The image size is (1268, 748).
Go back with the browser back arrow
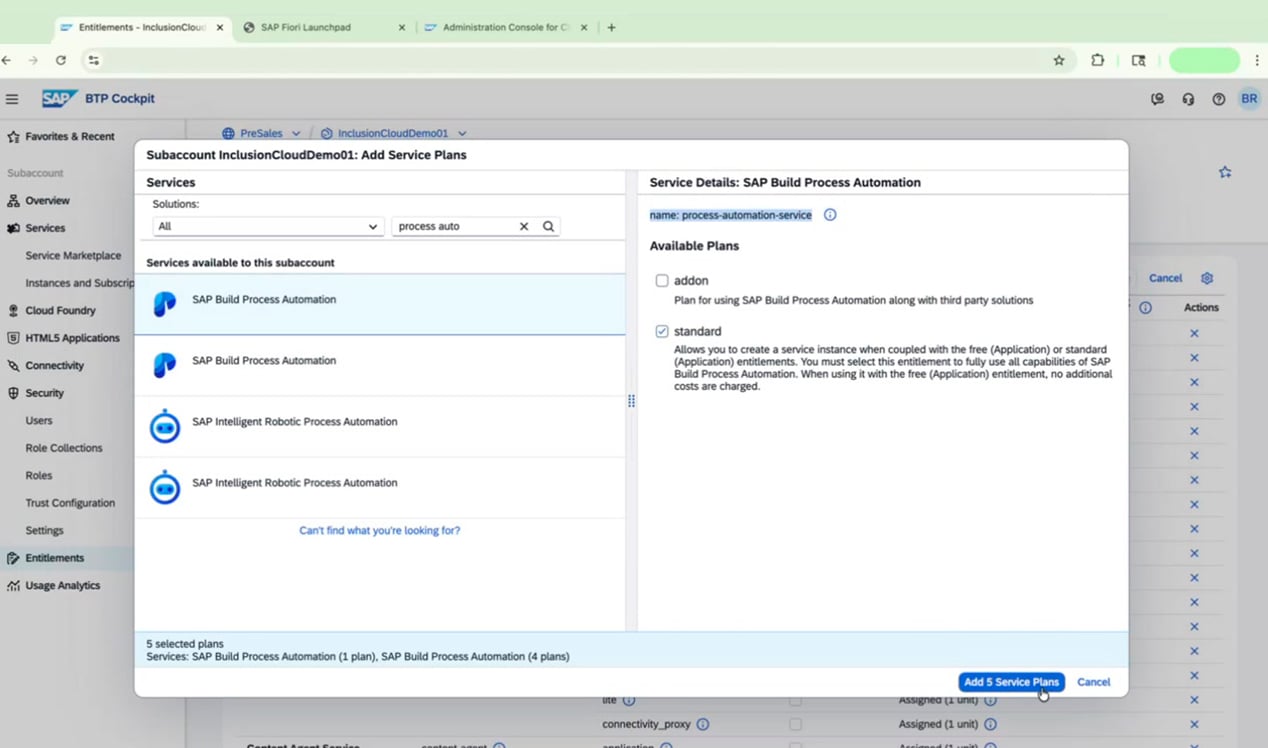[x=6, y=60]
